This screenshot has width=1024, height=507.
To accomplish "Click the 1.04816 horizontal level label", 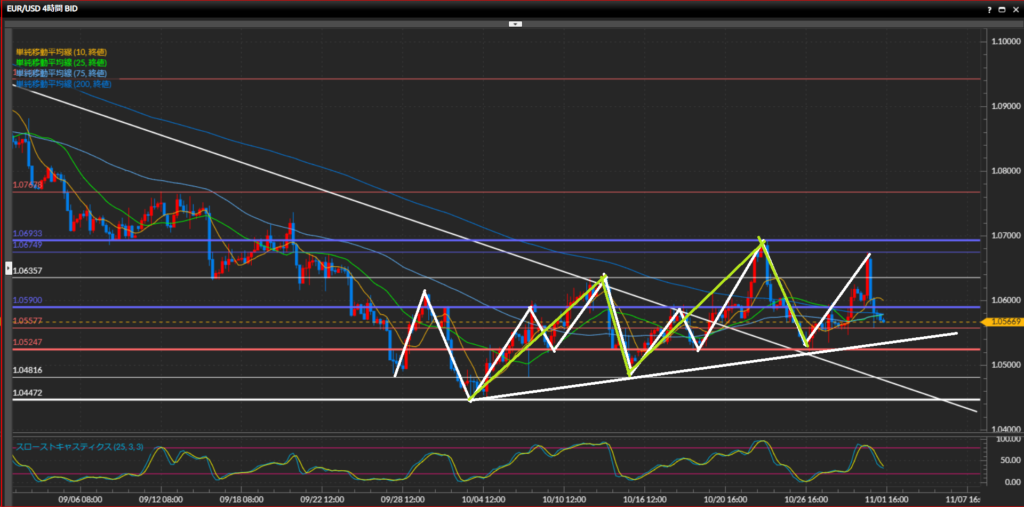I will (x=27, y=370).
